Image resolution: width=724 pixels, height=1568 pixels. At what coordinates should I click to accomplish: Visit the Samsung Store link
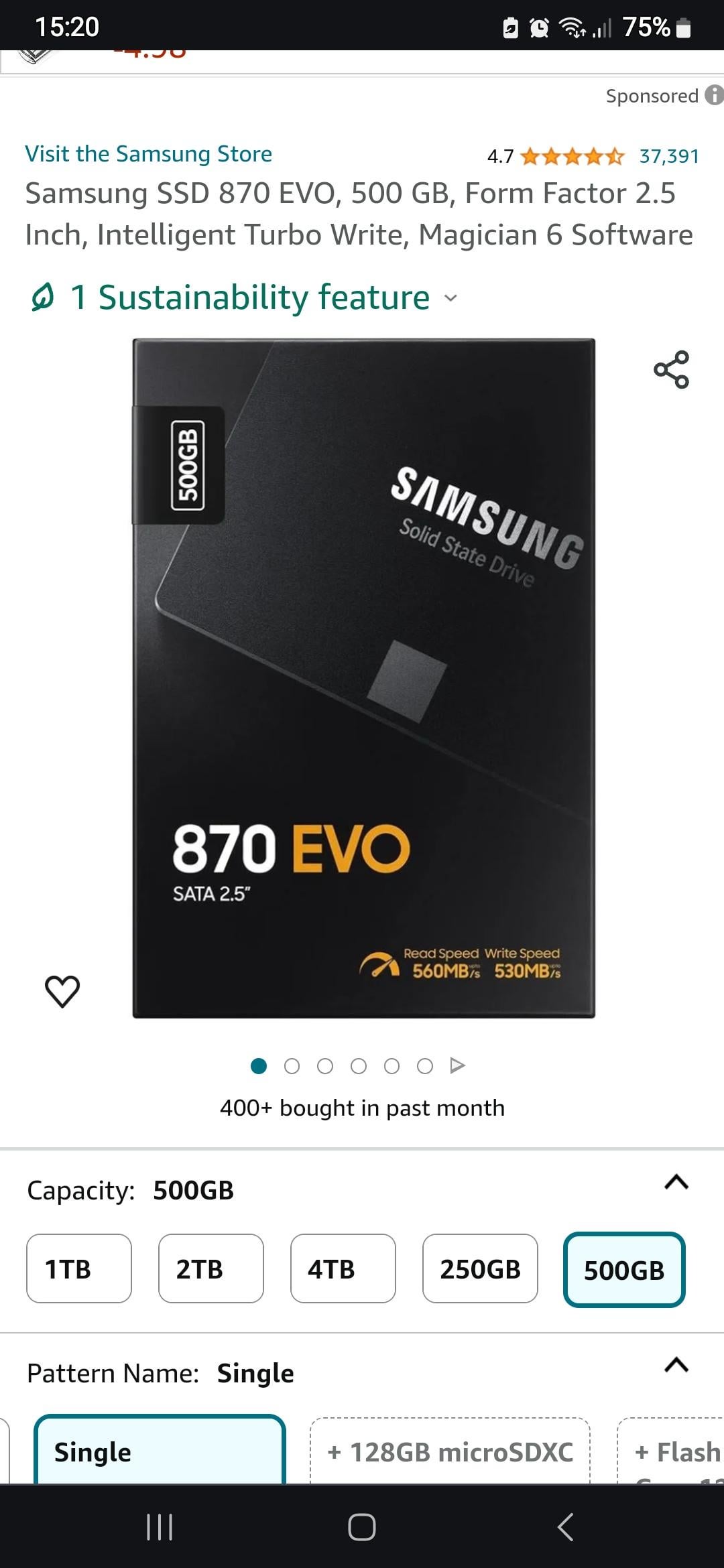[x=149, y=153]
